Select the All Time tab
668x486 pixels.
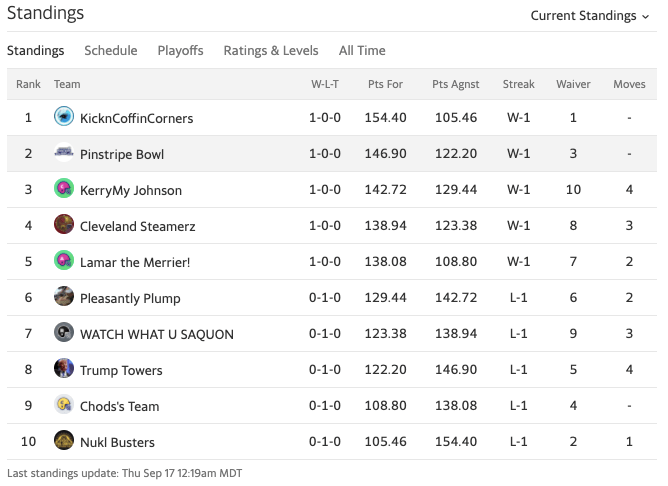[x=362, y=50]
